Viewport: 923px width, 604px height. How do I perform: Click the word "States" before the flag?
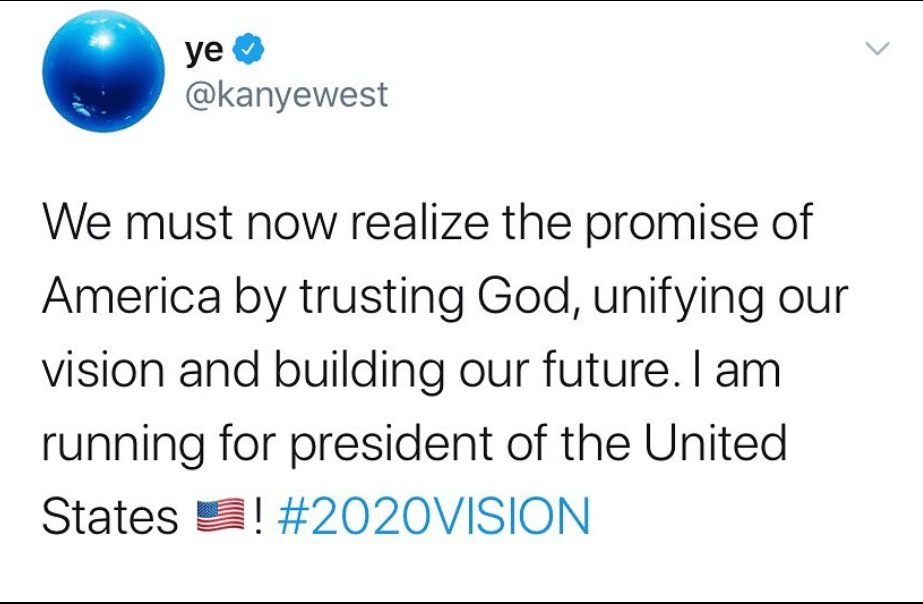pos(110,517)
